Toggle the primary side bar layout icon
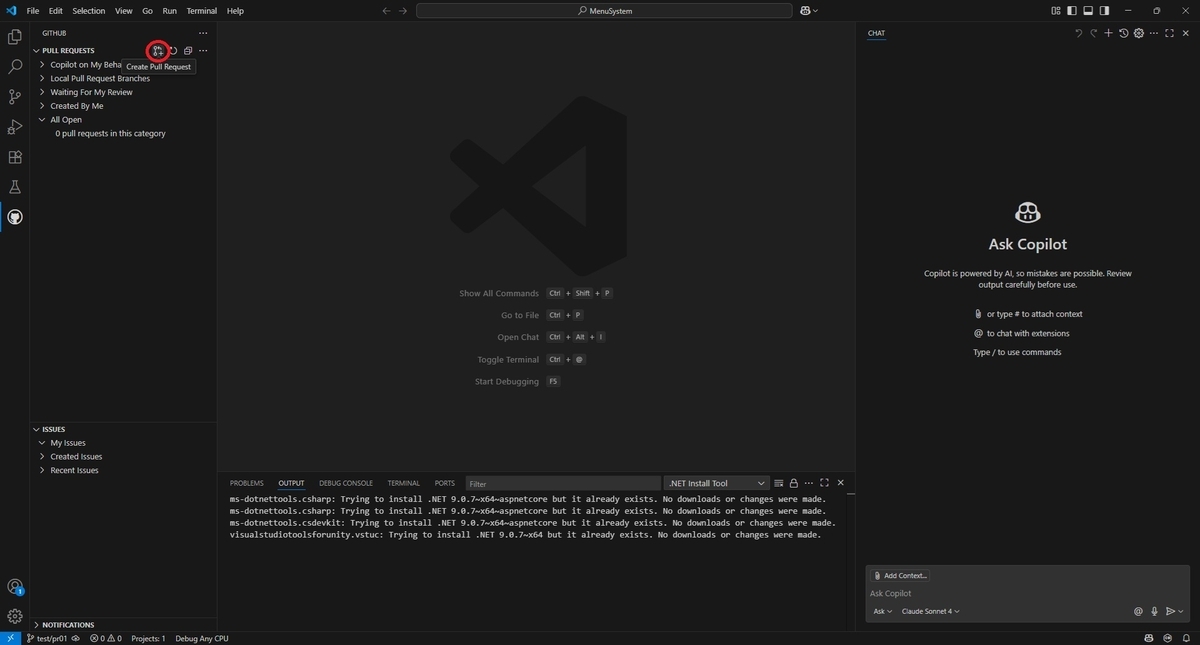This screenshot has width=1200, height=645. tap(1072, 11)
